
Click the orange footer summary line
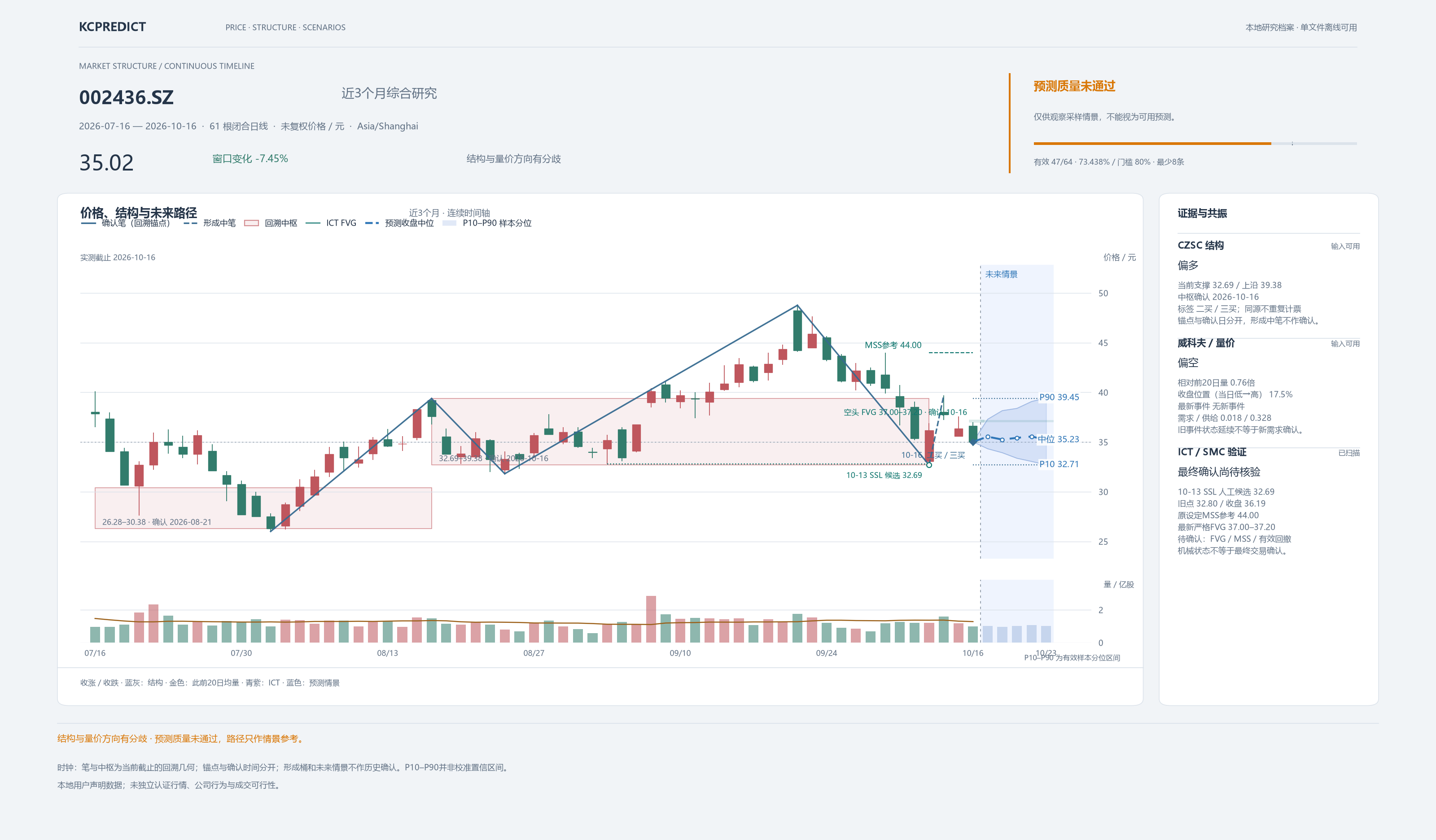coord(181,739)
